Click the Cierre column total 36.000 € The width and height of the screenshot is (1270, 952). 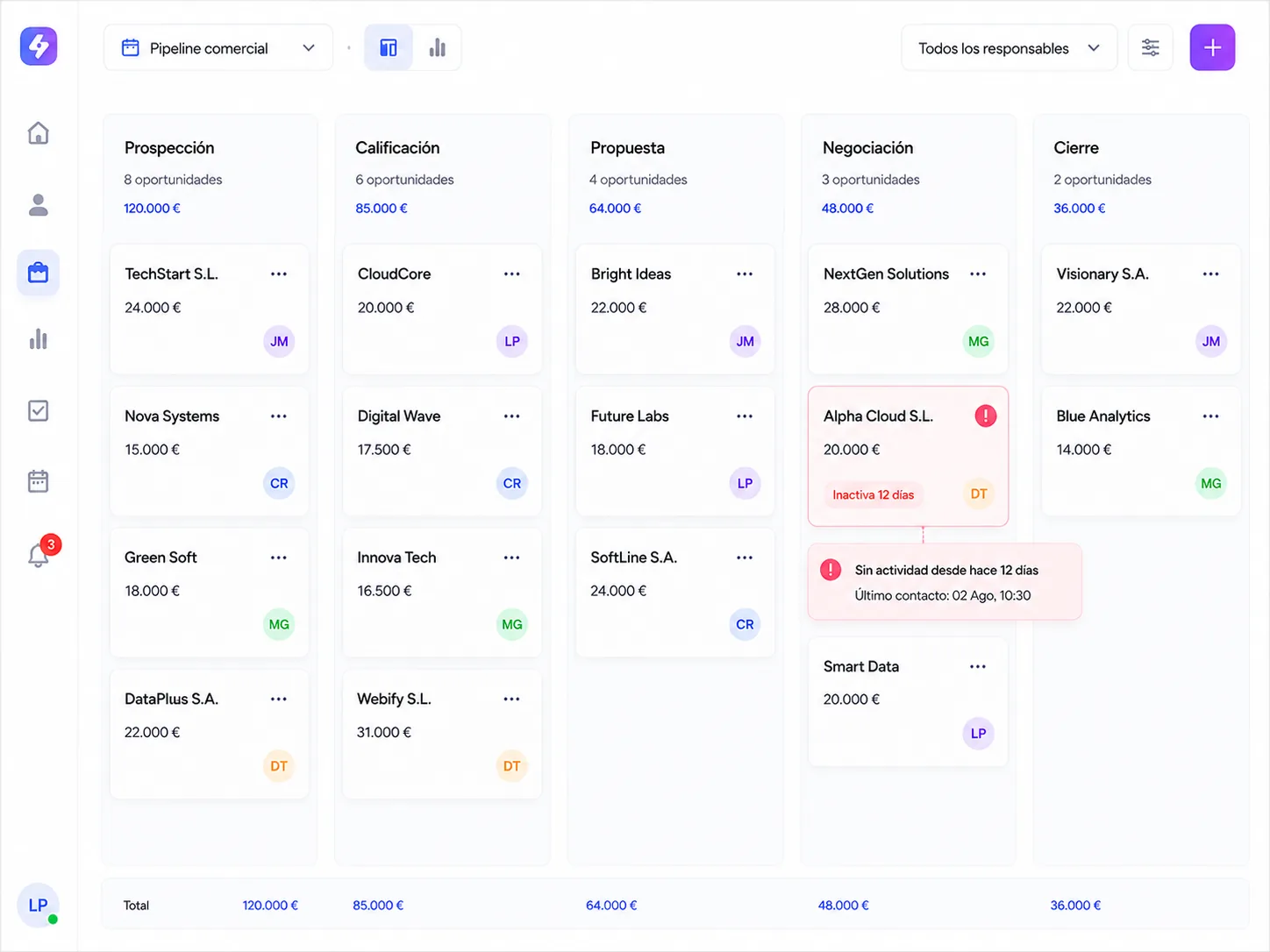coord(1080,209)
